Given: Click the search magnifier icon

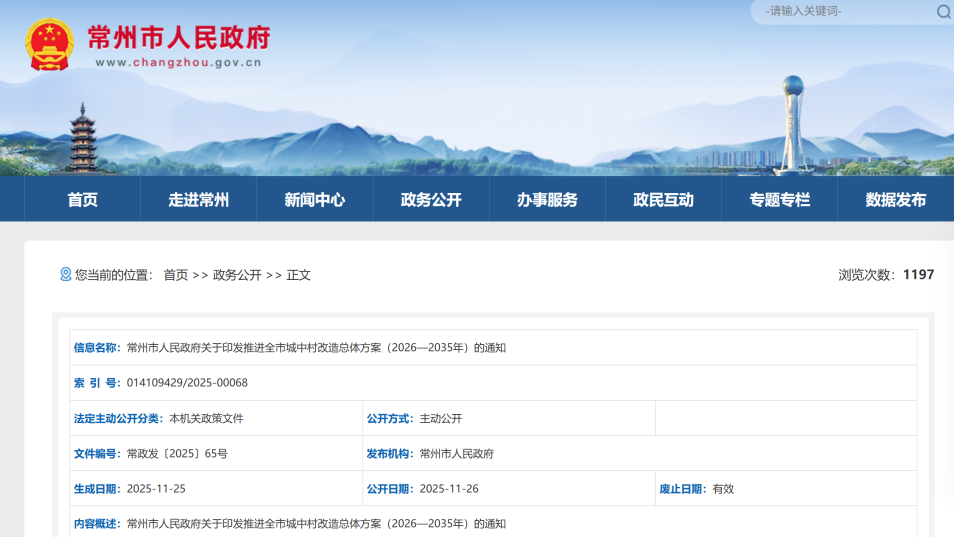Looking at the screenshot, I should (943, 12).
